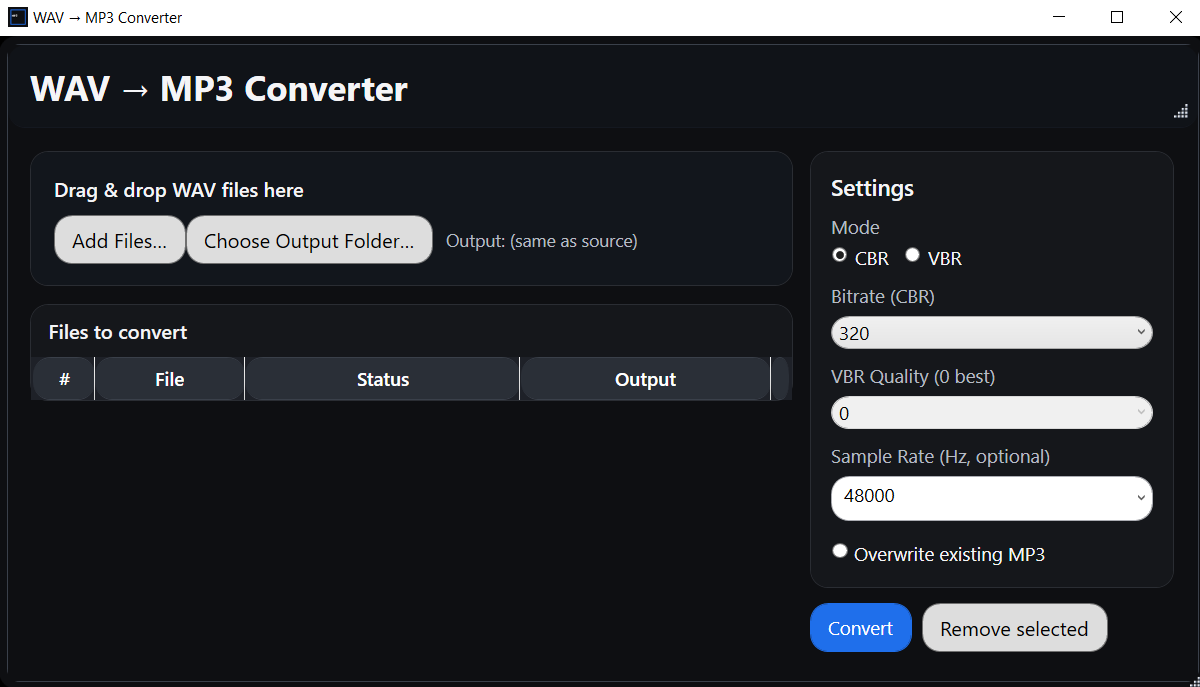Image resolution: width=1200 pixels, height=687 pixels.
Task: Click the File column header
Action: [169, 379]
